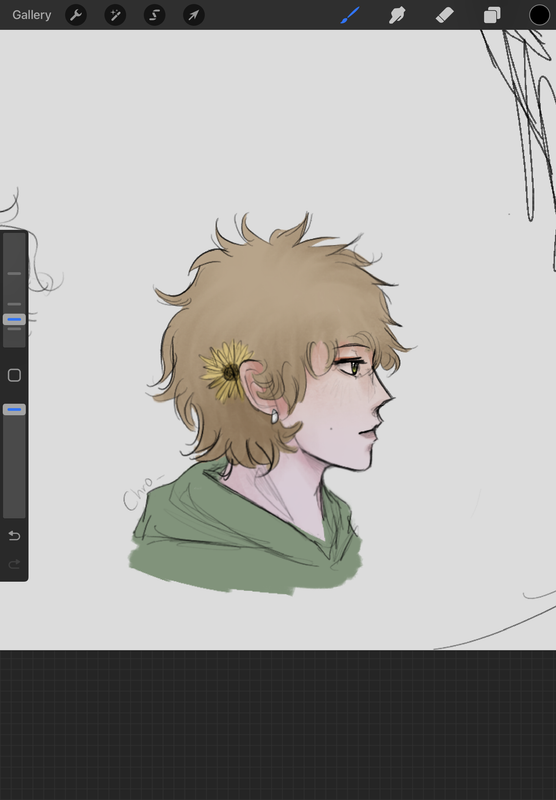Screen dimensions: 556x800
Task: Open the active color picker
Action: click(x=539, y=15)
